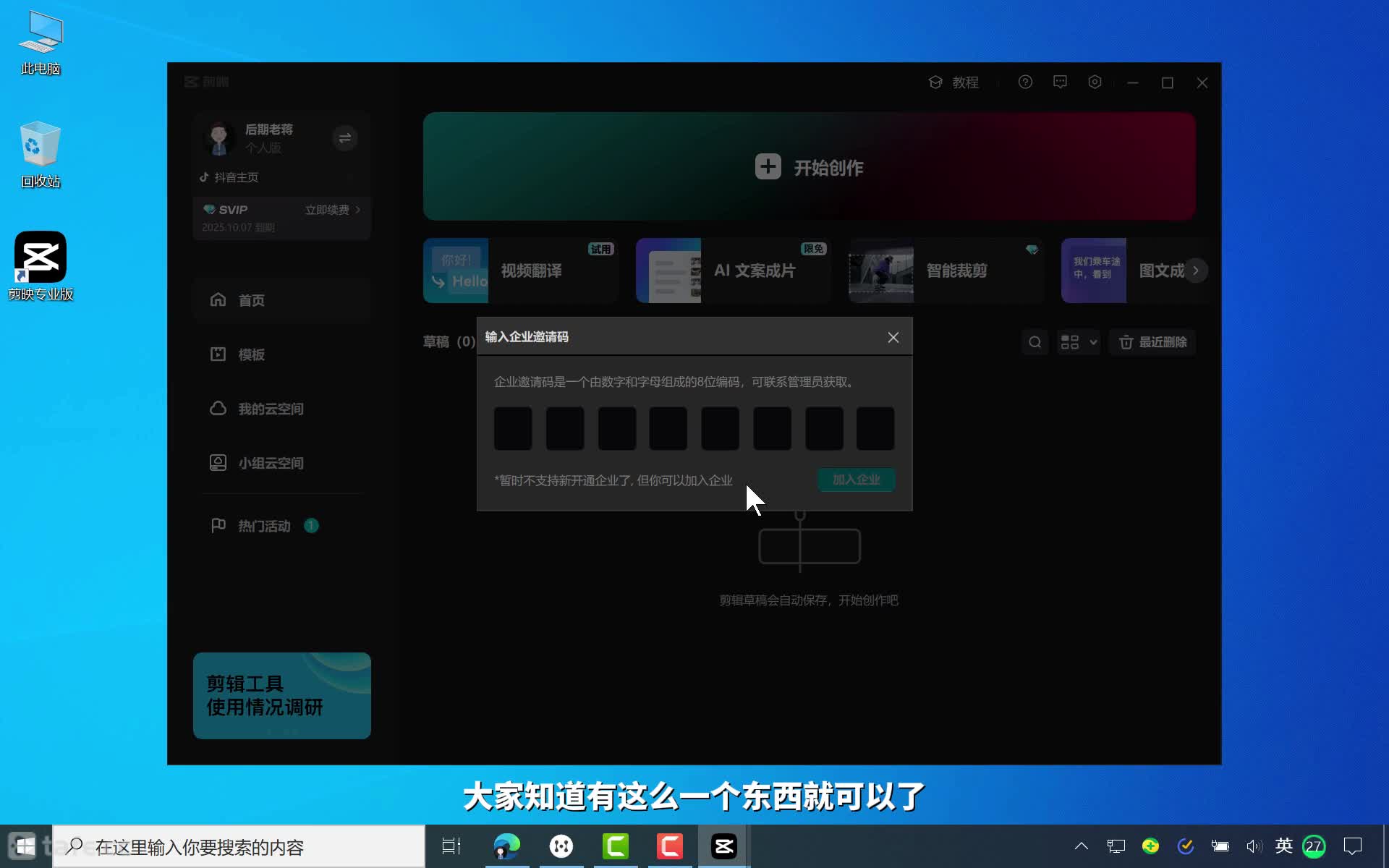1389x868 pixels.
Task: Open the AI 文案成片 feature card
Action: point(734,271)
